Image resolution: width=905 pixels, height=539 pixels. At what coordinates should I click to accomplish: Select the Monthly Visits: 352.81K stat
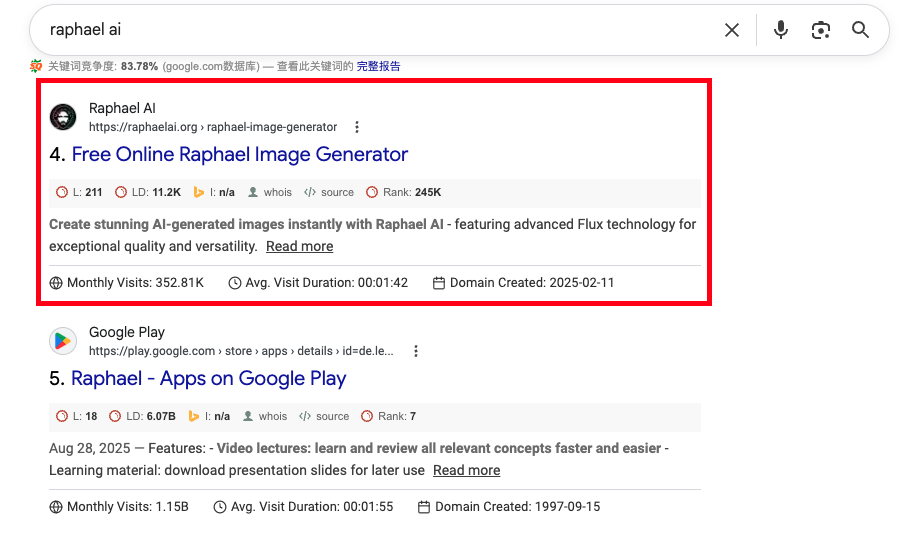point(126,283)
